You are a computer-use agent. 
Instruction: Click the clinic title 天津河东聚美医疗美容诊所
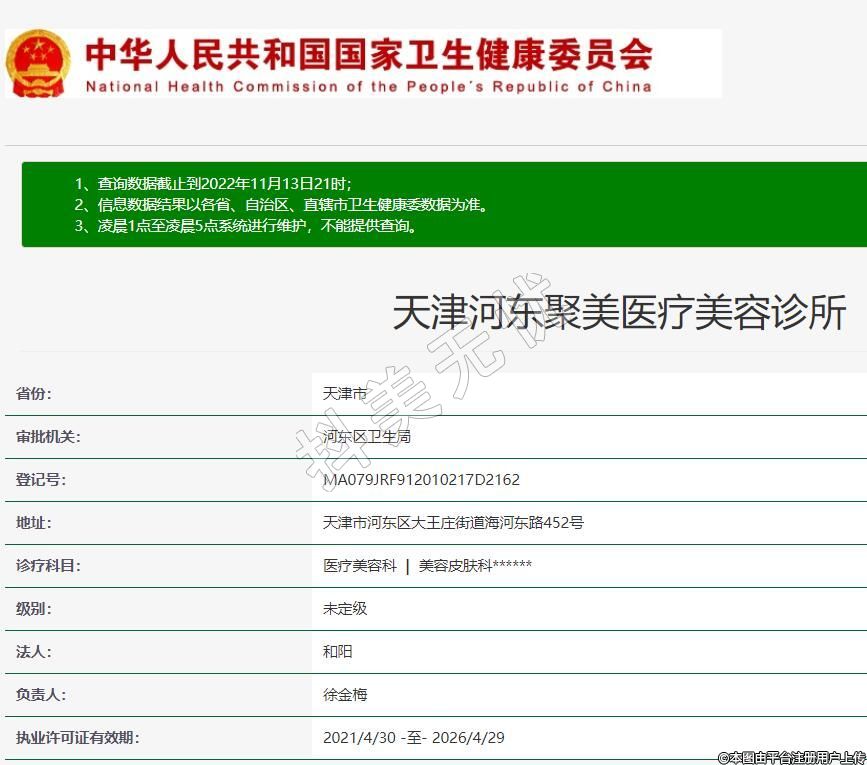[x=619, y=313]
